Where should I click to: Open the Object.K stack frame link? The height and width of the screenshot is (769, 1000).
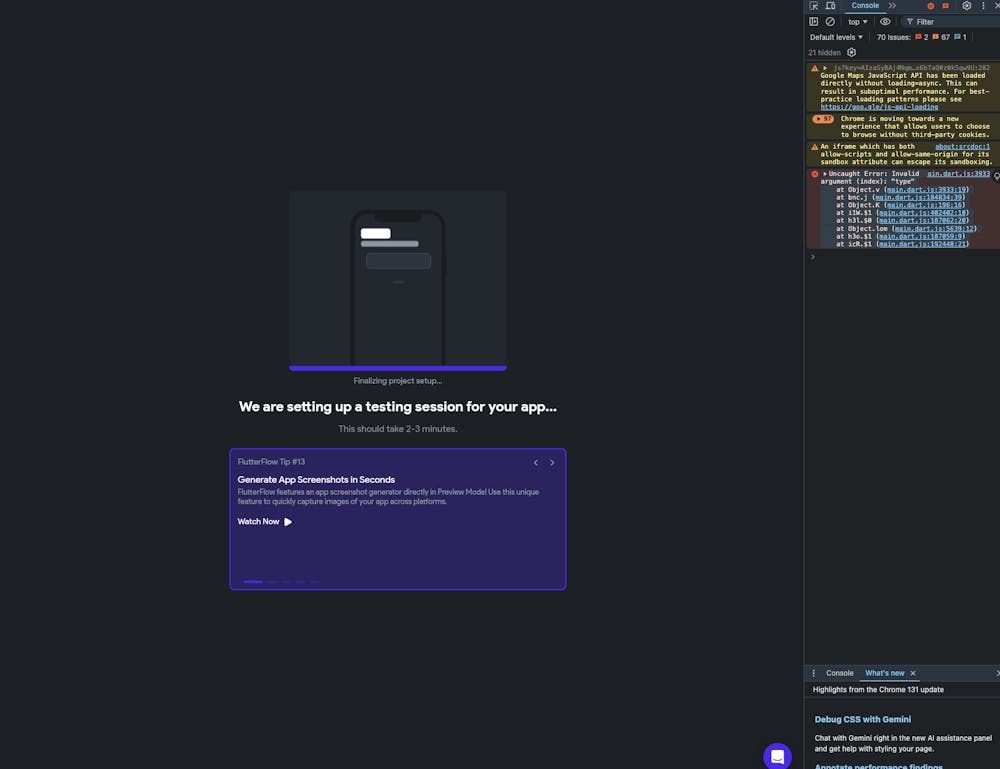[x=924, y=205]
